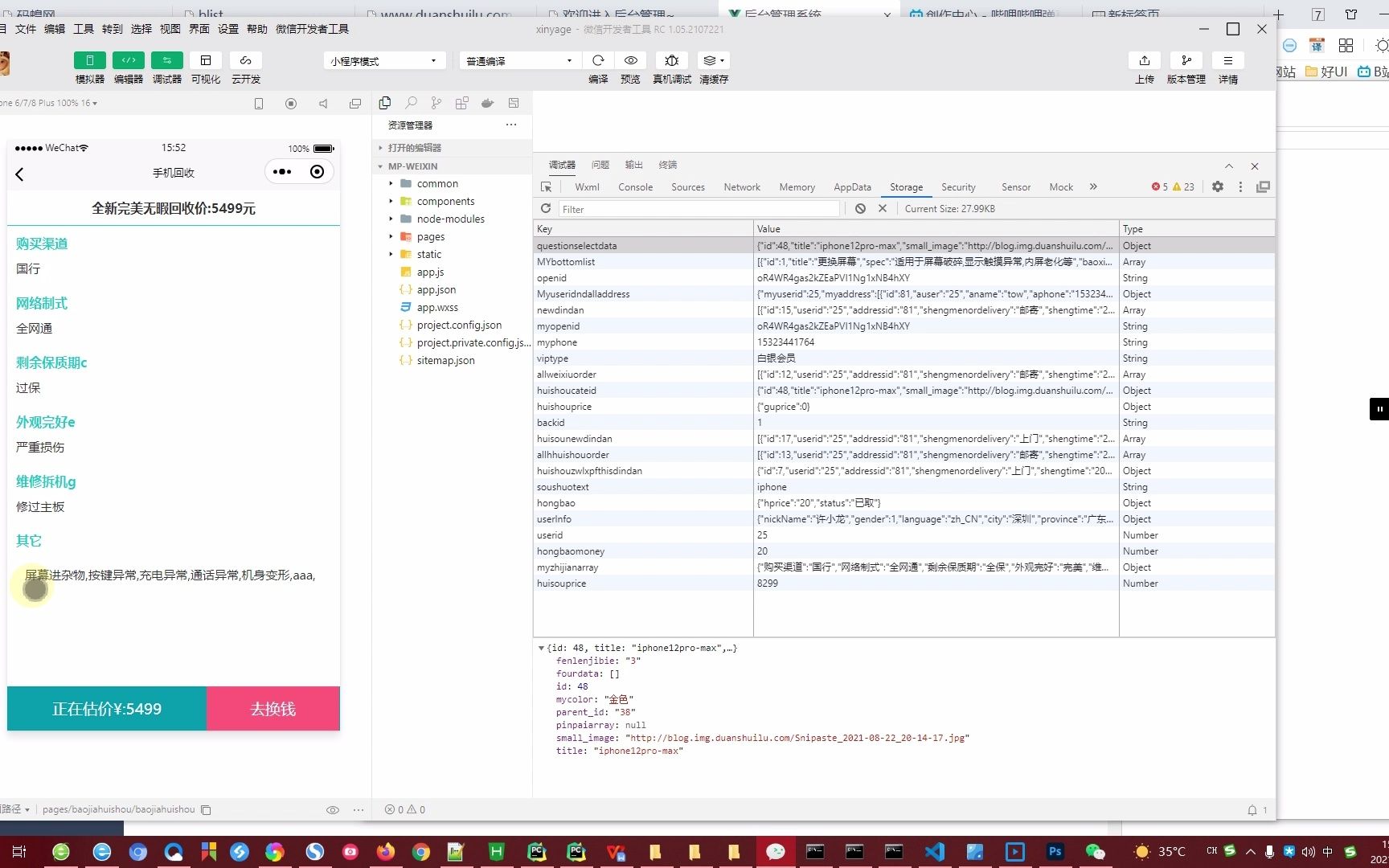Open the 详情 details menu icon
1389x868 pixels.
pyautogui.click(x=1227, y=60)
